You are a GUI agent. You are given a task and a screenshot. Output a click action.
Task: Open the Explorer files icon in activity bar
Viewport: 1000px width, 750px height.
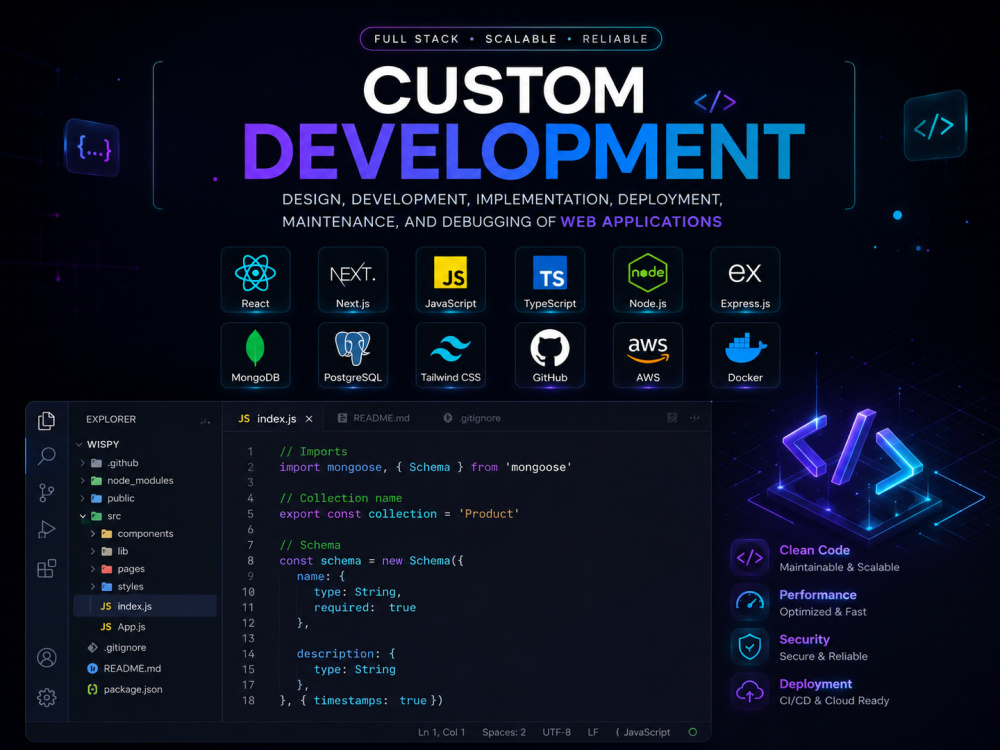pyautogui.click(x=47, y=421)
